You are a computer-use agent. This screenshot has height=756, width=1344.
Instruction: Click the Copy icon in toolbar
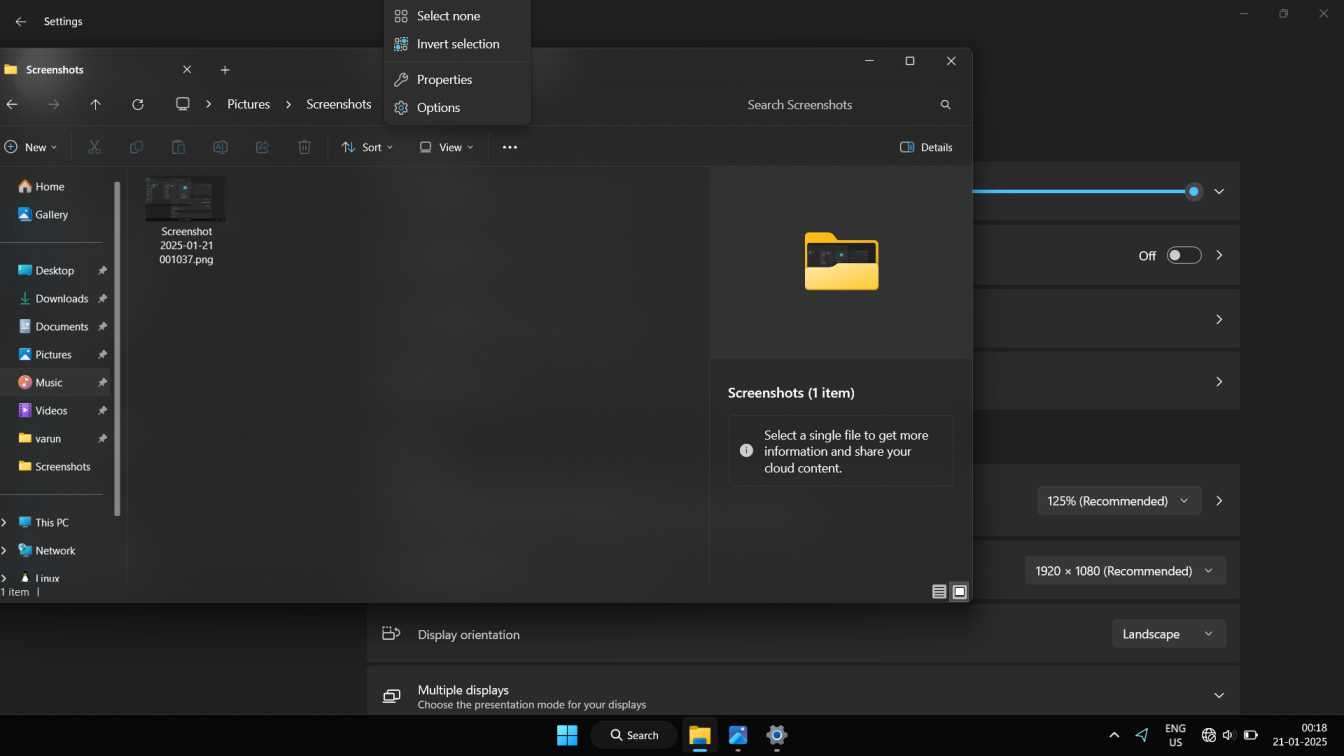pos(136,147)
